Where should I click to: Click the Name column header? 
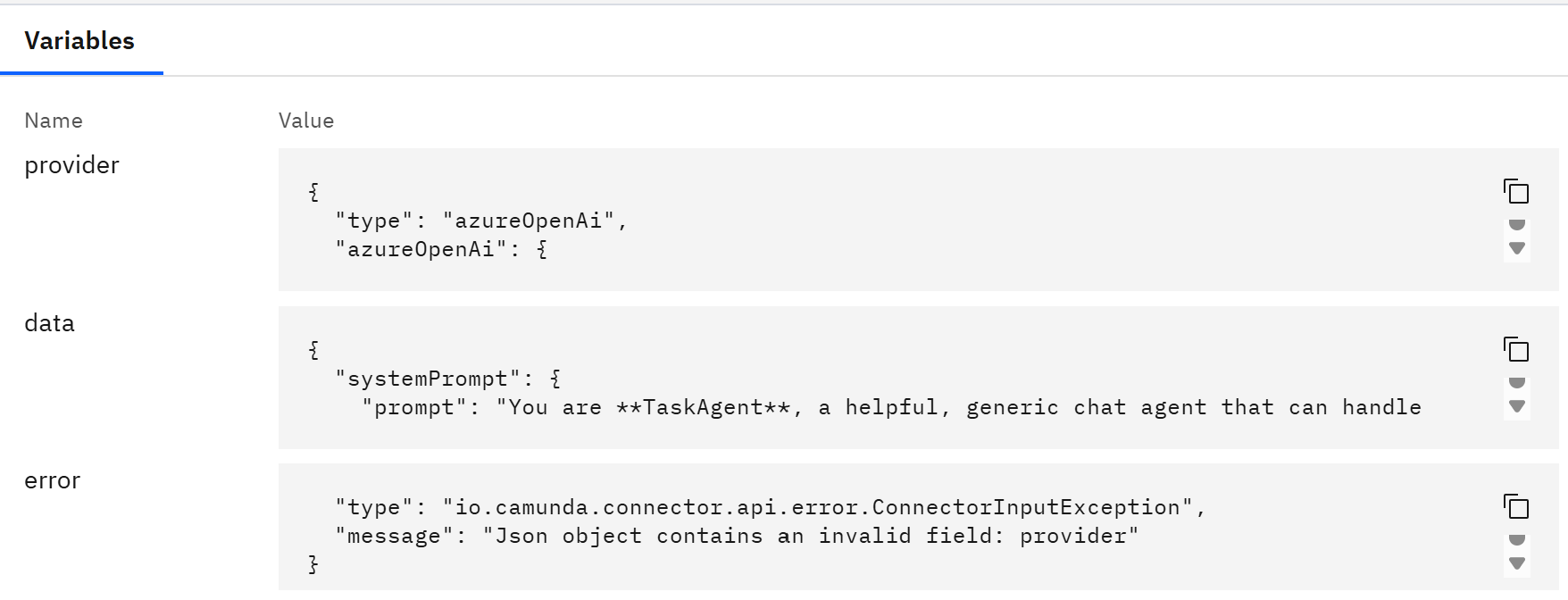tap(54, 121)
